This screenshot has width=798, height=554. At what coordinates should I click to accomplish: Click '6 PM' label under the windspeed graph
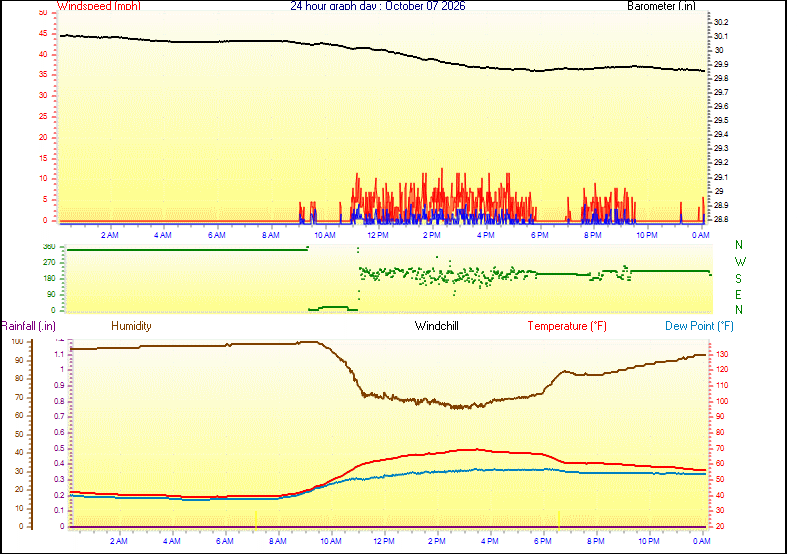[540, 235]
